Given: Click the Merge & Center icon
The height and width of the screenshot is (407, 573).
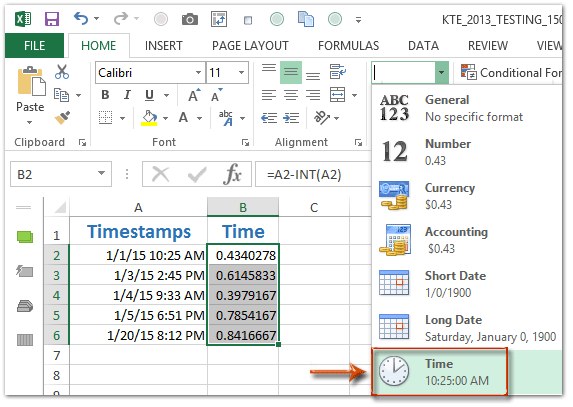Looking at the screenshot, I should click(337, 95).
